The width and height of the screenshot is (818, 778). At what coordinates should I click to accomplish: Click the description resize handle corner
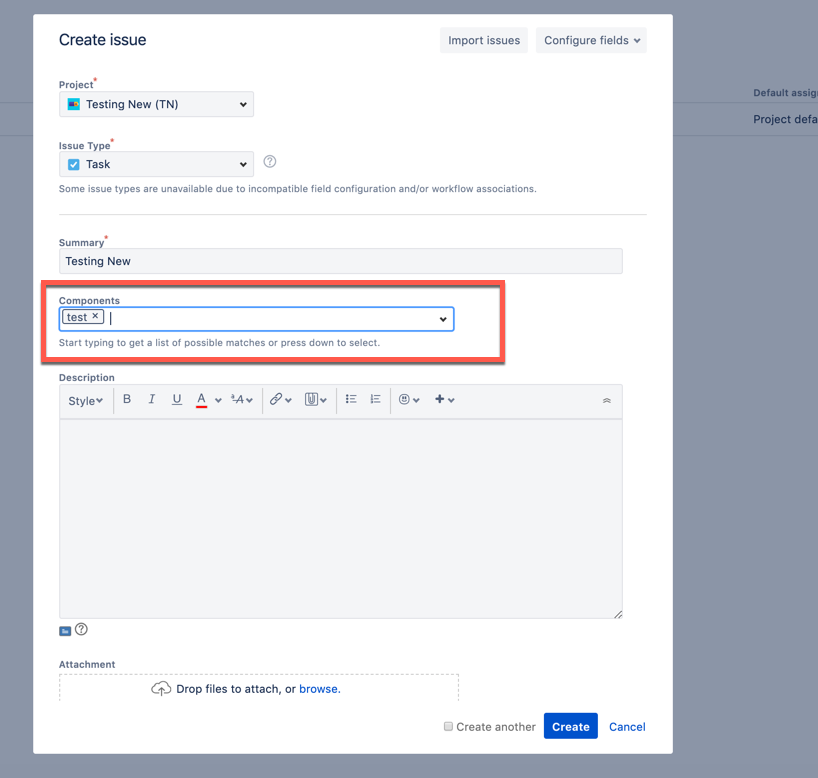tap(618, 614)
